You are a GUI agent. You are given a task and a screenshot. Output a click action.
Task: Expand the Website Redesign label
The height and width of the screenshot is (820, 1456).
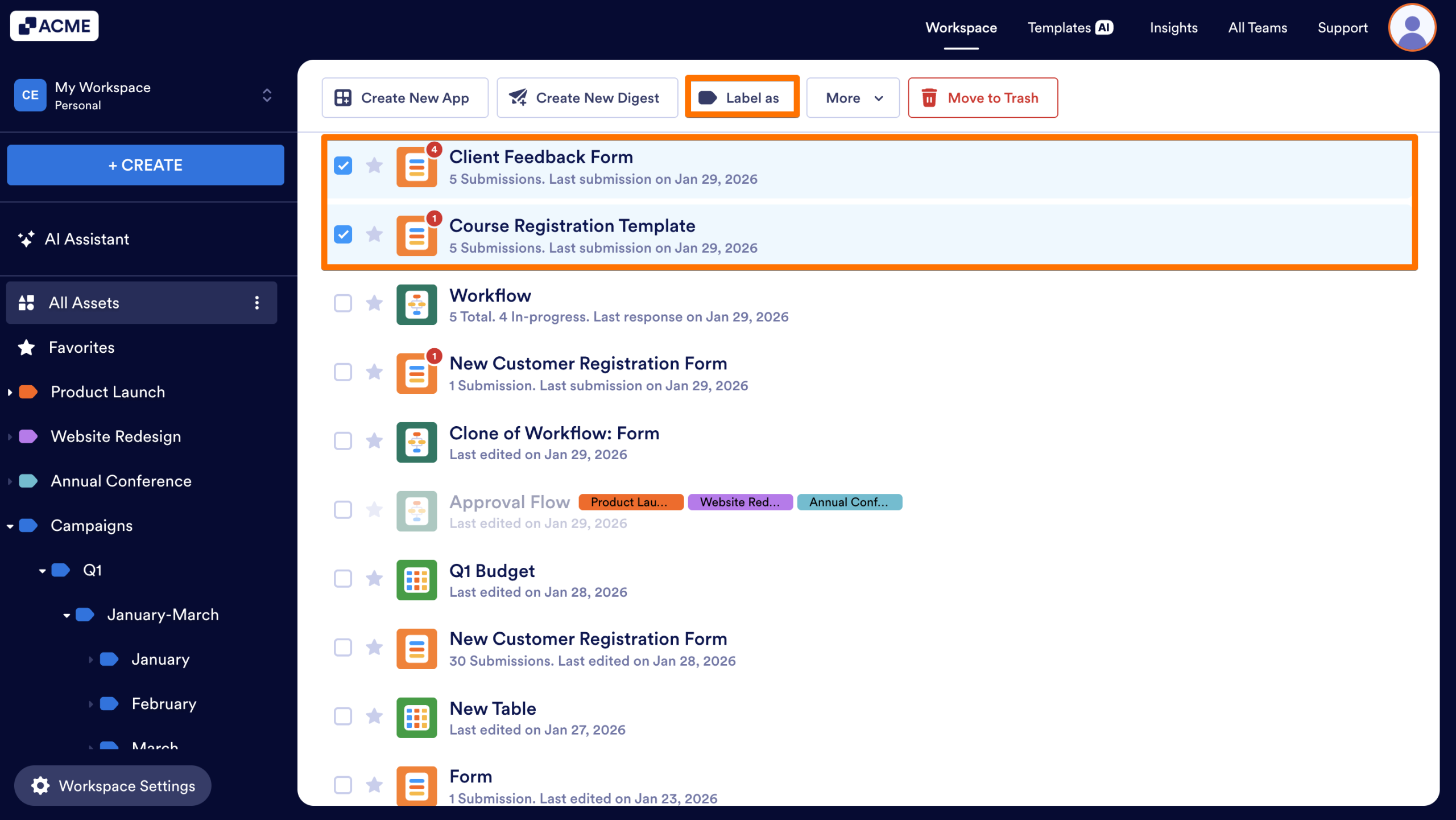pyautogui.click(x=10, y=437)
